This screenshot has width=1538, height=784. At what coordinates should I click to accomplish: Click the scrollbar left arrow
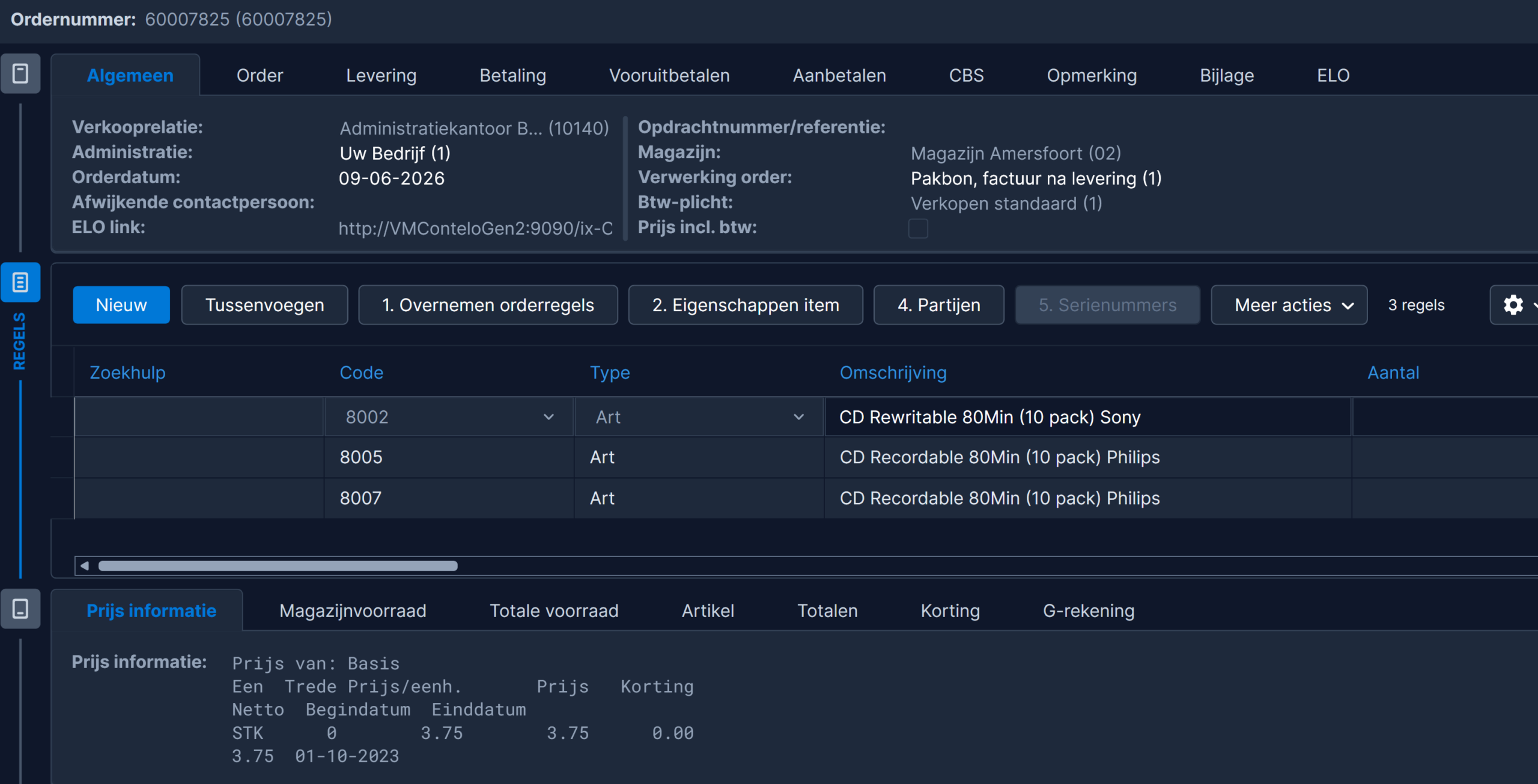click(85, 566)
